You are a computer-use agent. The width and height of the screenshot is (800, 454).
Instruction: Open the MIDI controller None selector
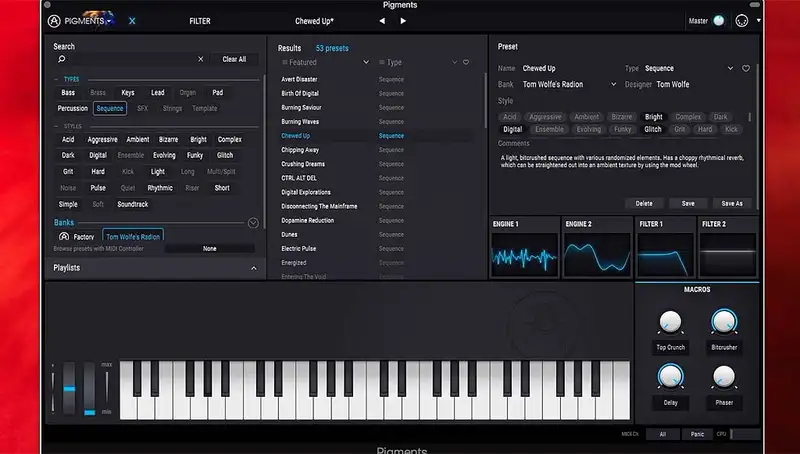210,249
